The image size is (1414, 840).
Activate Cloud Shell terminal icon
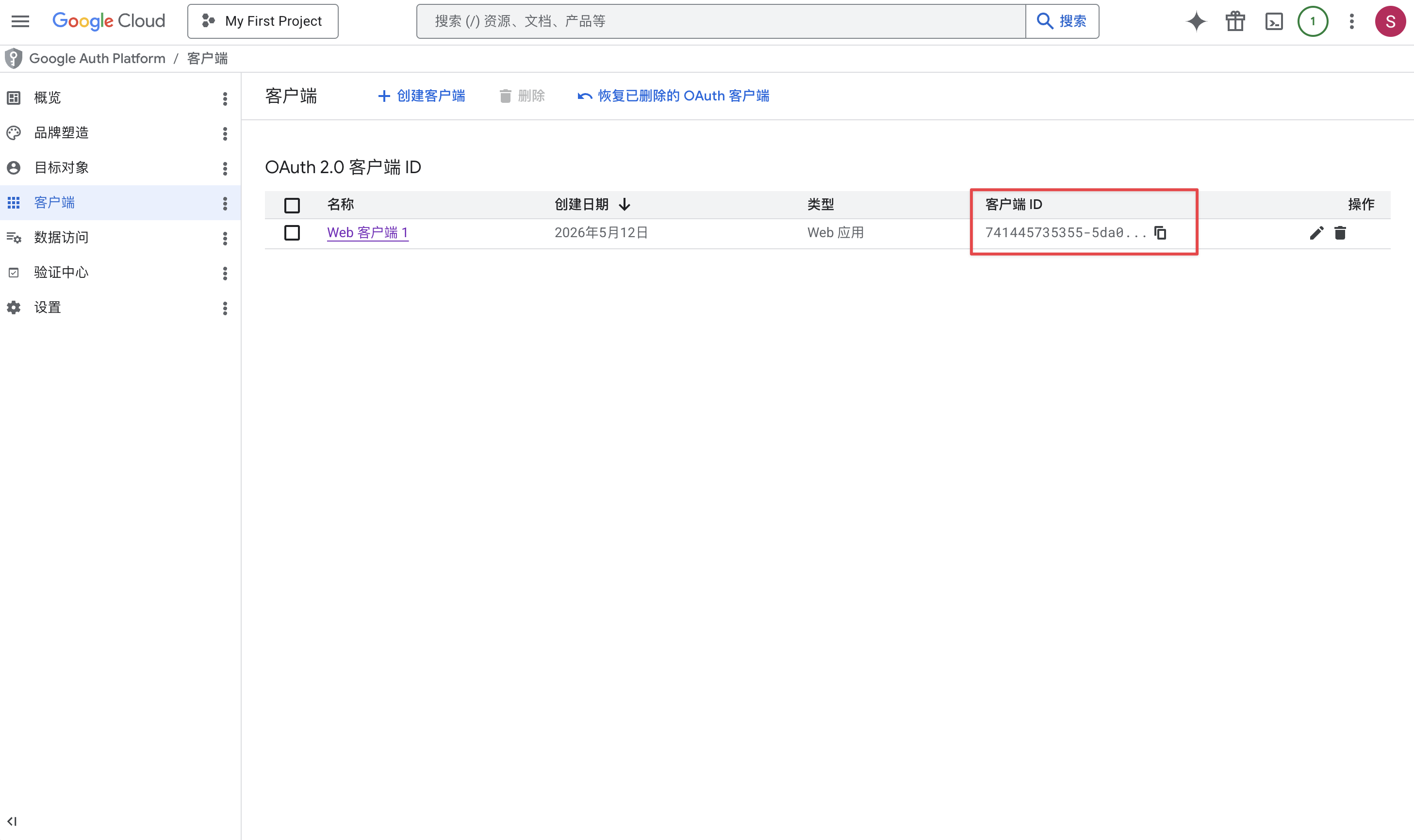click(x=1274, y=21)
